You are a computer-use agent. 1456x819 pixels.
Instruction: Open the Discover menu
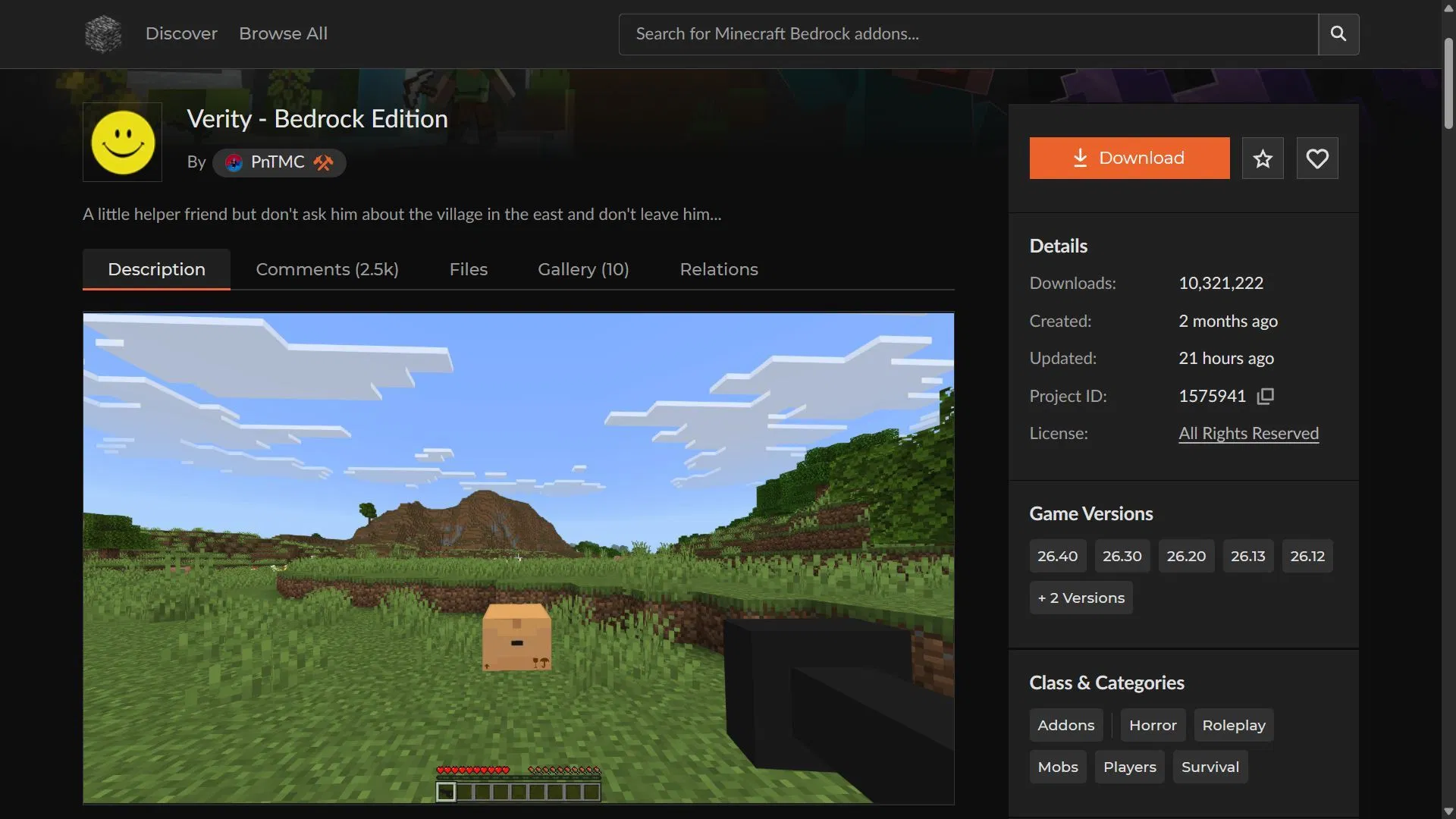click(x=181, y=34)
